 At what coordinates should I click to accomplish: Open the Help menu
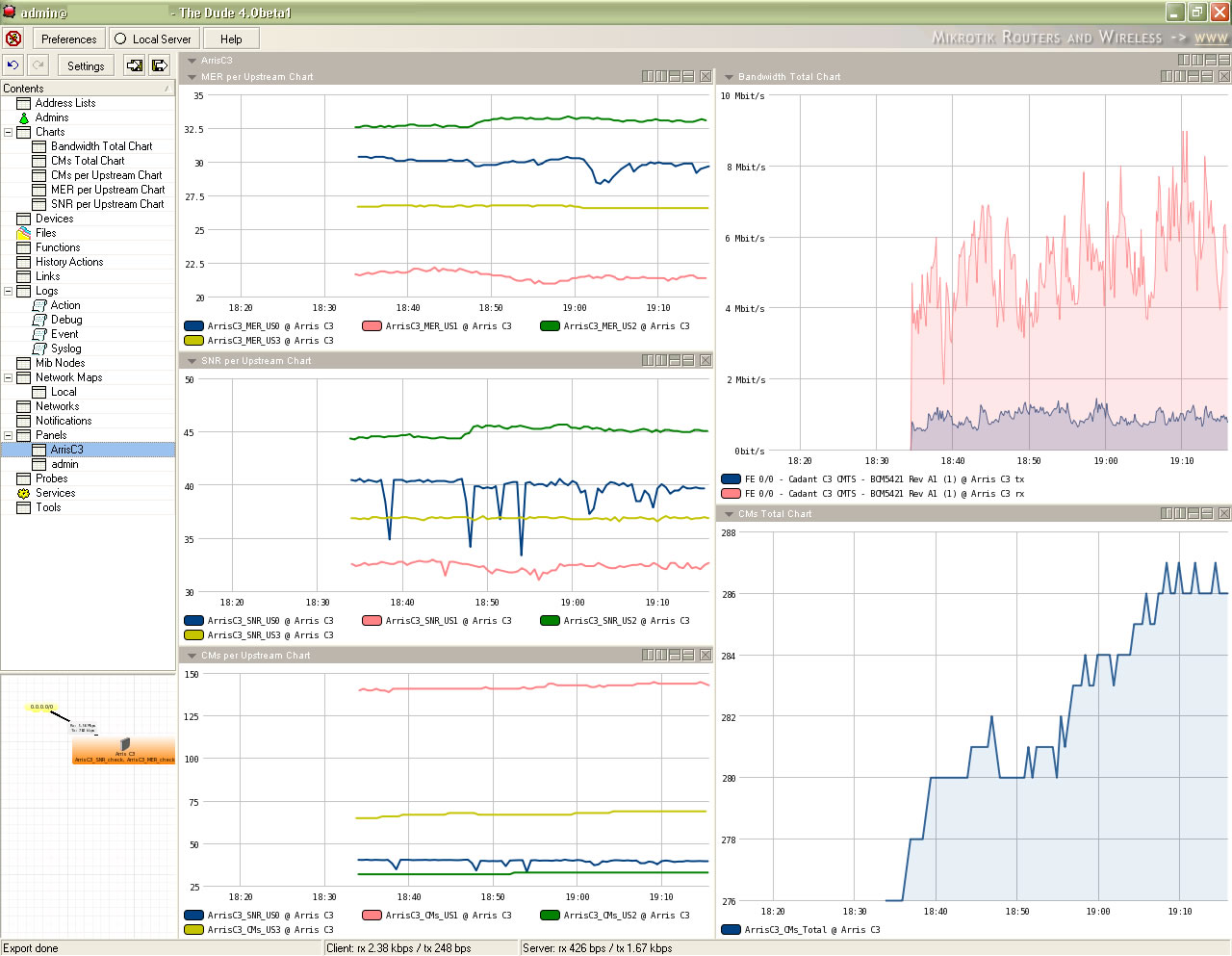pyautogui.click(x=231, y=39)
